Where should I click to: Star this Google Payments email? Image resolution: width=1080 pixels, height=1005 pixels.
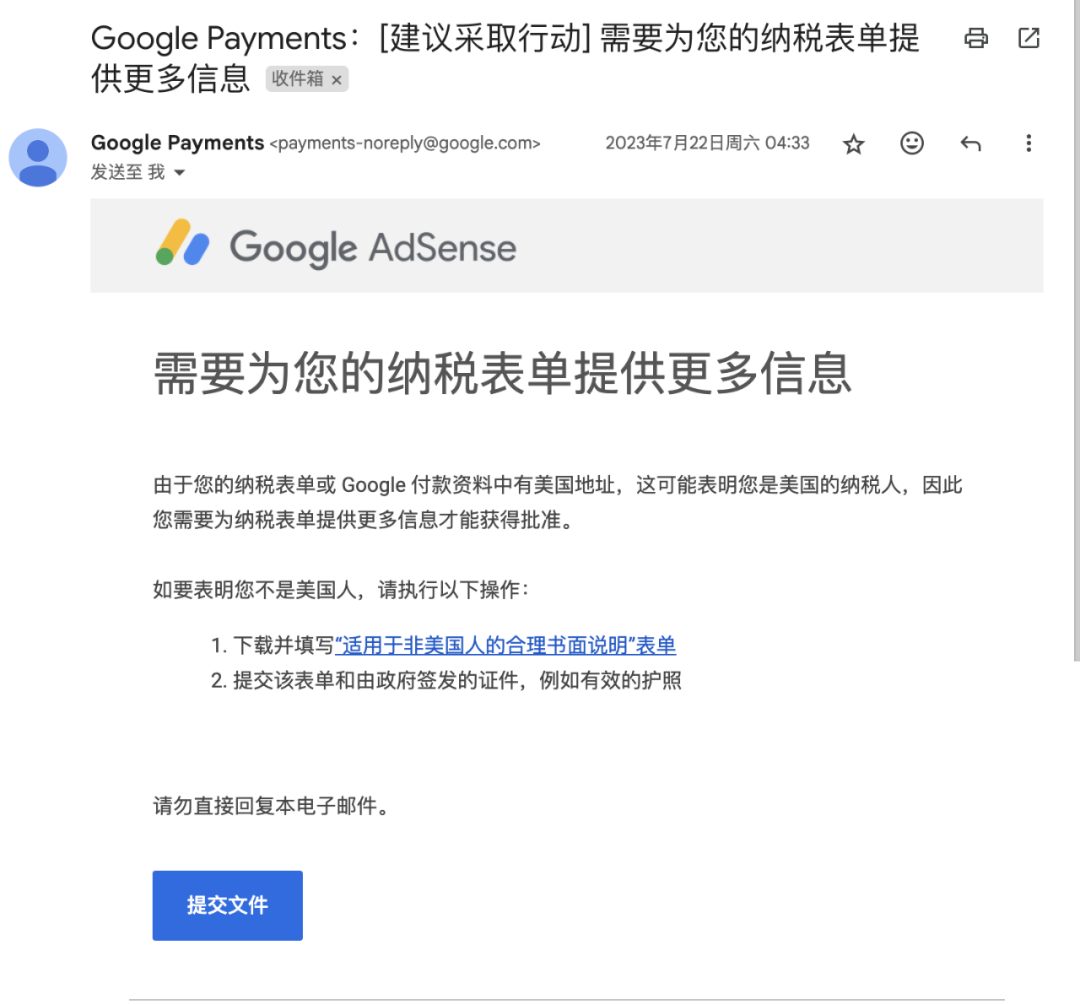(x=853, y=144)
